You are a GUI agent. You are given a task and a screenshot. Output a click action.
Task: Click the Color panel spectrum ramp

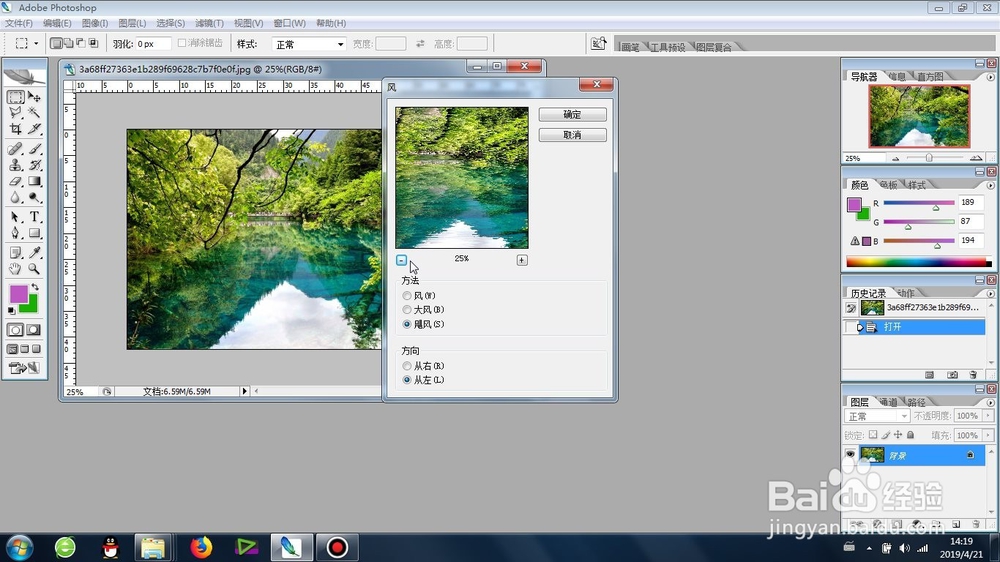[x=918, y=262]
